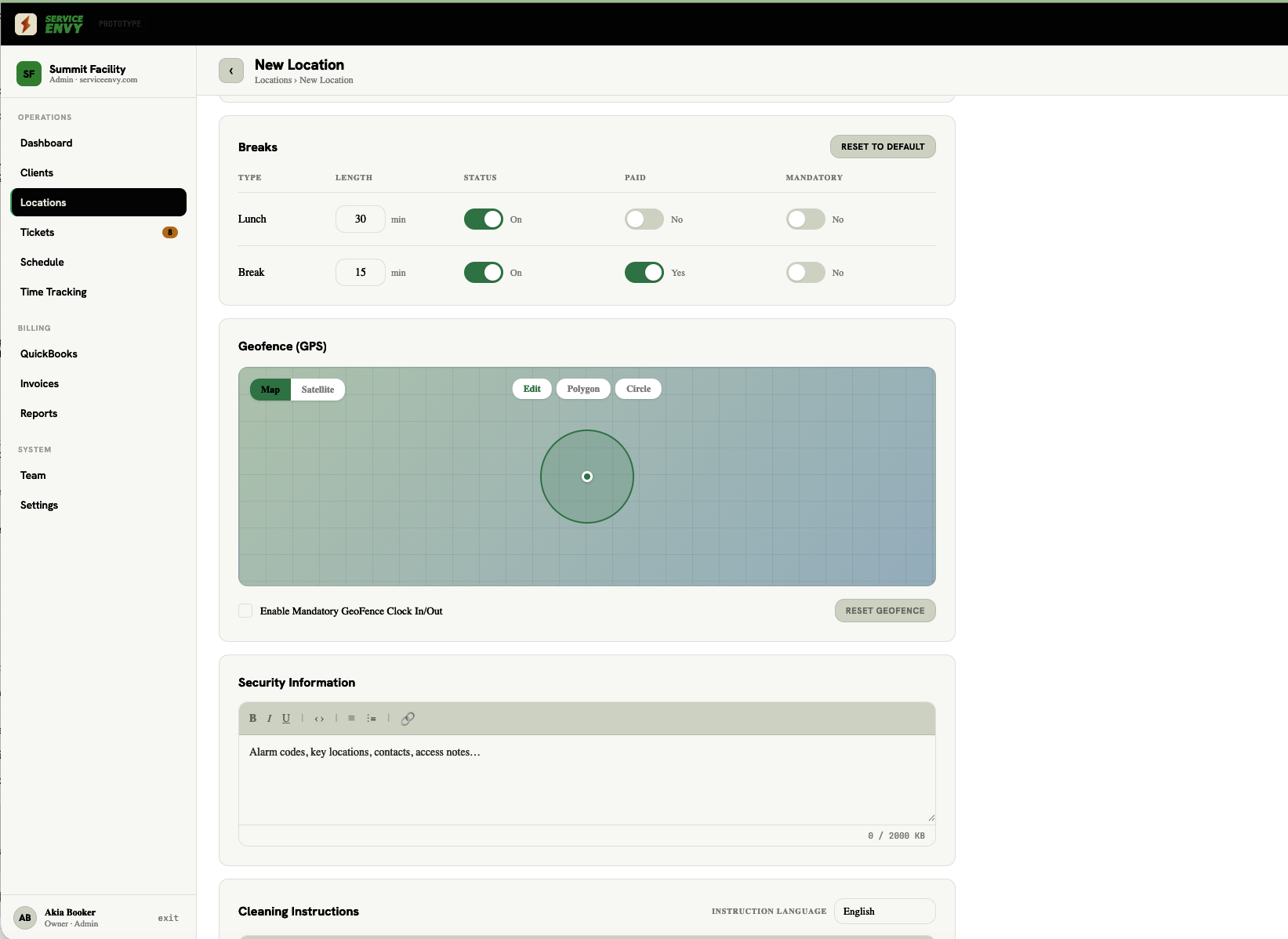Select the bulleted list icon
The width and height of the screenshot is (1288, 939).
coord(351,718)
